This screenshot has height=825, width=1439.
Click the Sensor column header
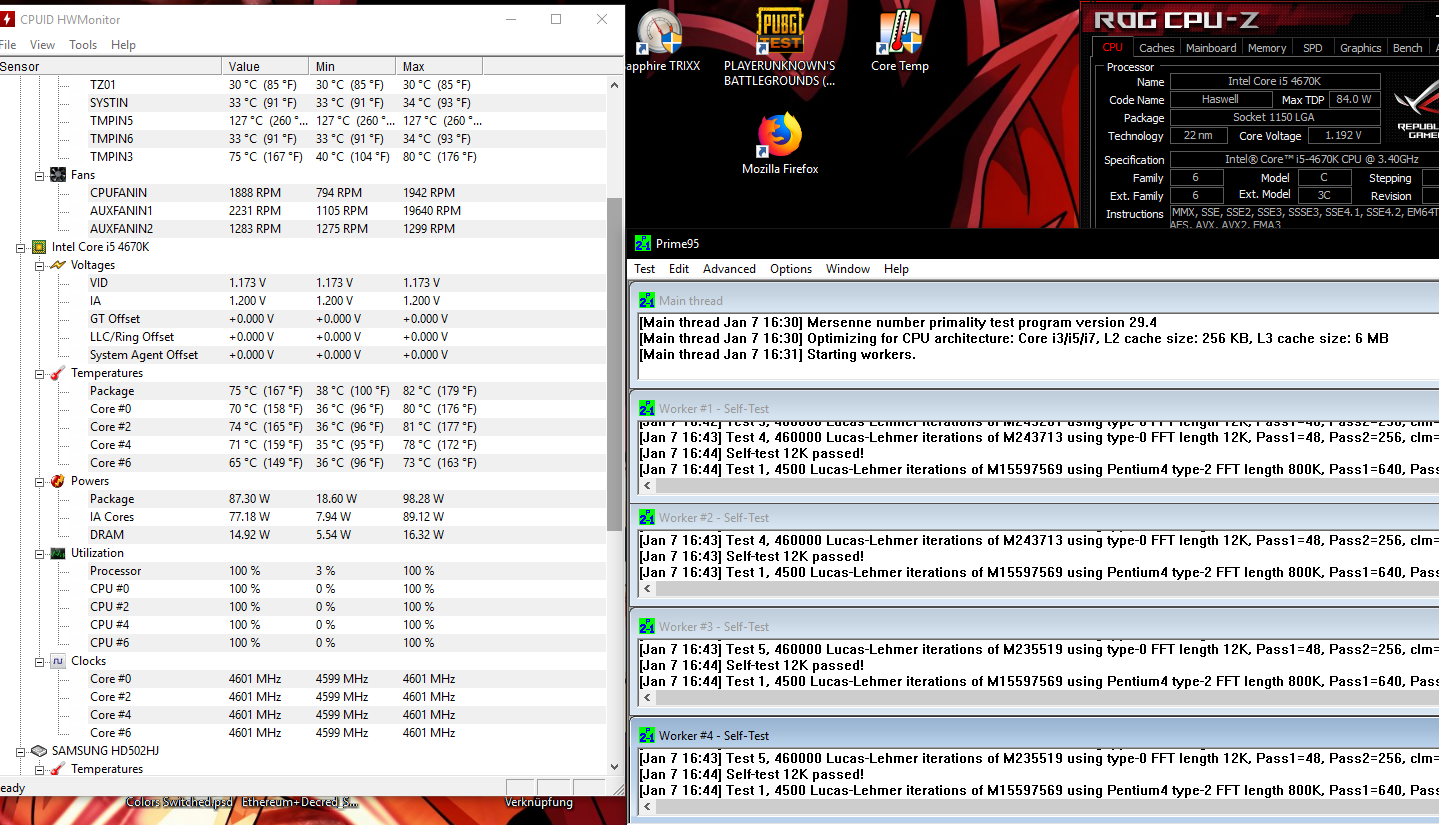tap(110, 66)
